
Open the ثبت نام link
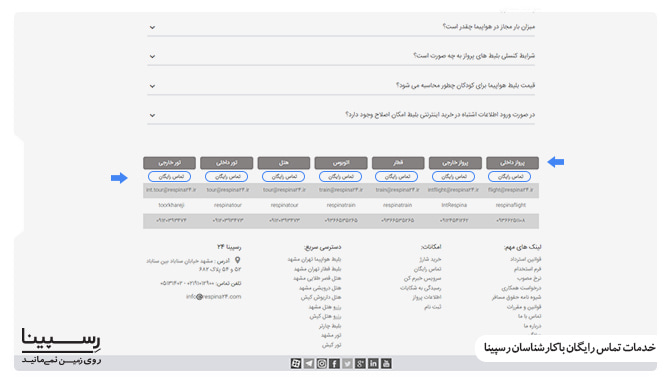433,307
